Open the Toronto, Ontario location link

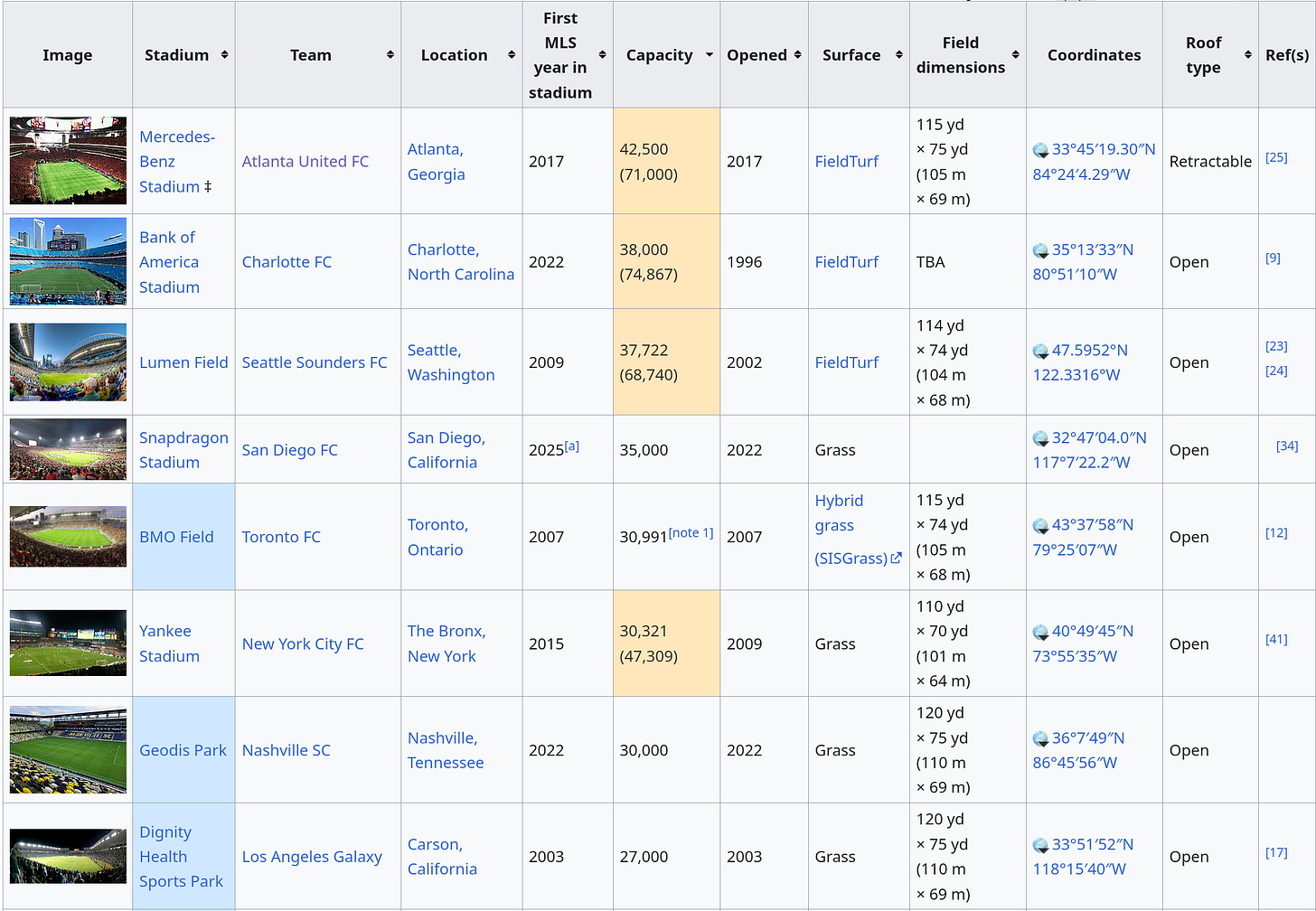pos(437,537)
